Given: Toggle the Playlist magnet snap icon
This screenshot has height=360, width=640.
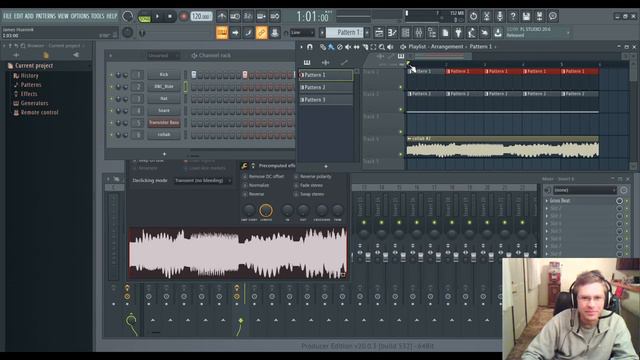Looking at the screenshot, I should tap(310, 47).
